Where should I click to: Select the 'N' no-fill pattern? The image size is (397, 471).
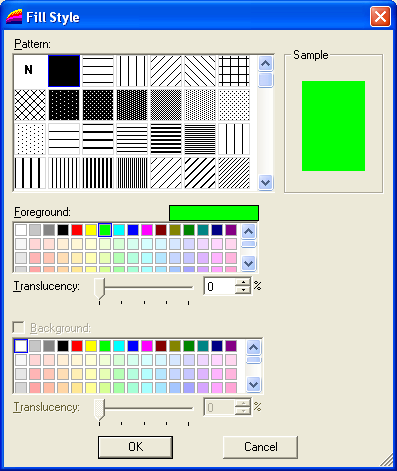(30, 71)
